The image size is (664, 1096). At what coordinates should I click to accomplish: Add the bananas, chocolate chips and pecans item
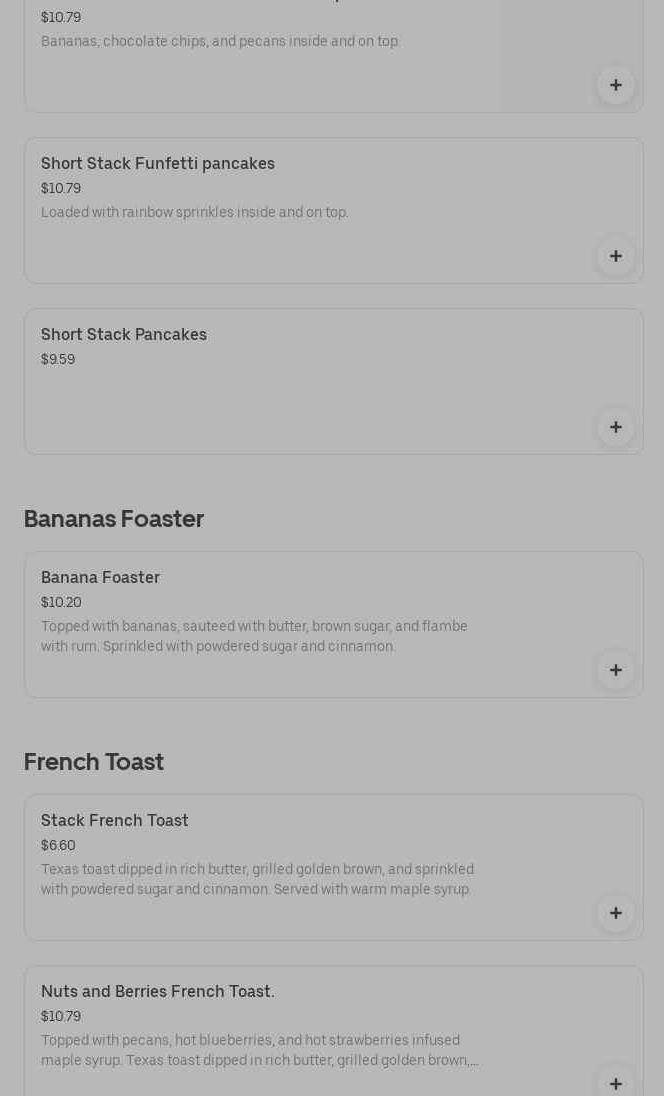(x=615, y=85)
